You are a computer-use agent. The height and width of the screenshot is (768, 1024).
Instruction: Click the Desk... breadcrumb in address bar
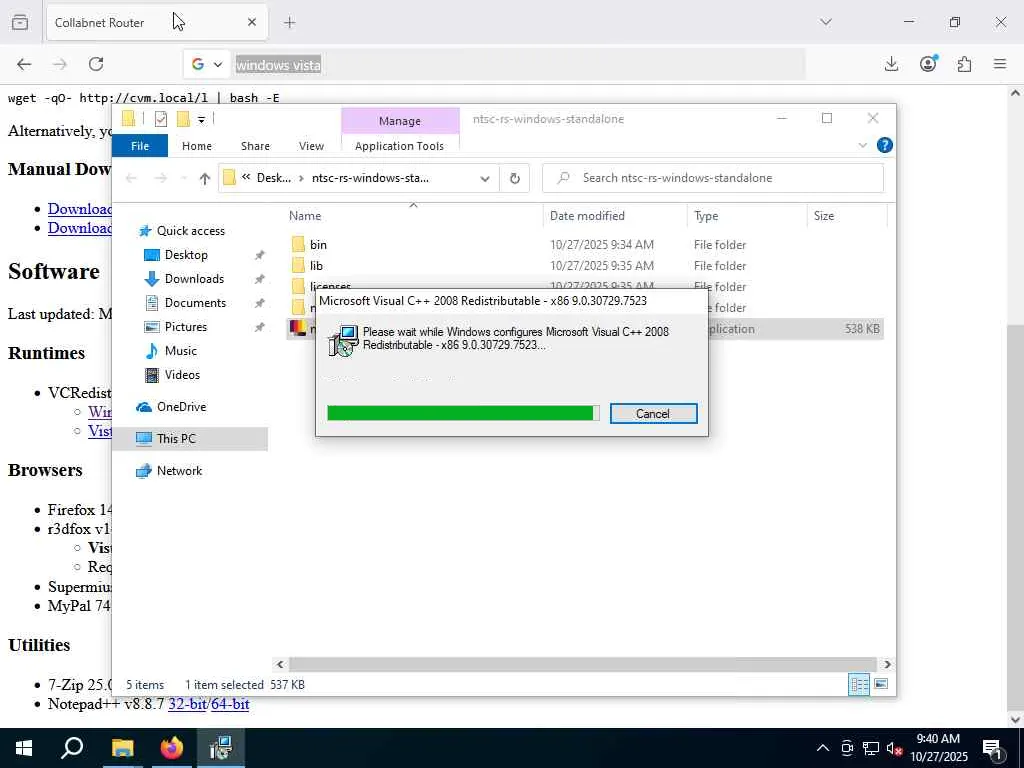(274, 178)
